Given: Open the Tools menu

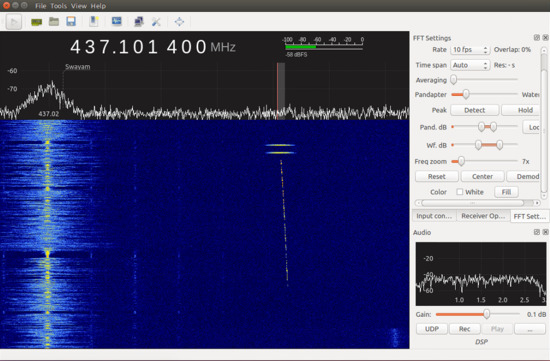Looking at the screenshot, I should click(x=59, y=6).
